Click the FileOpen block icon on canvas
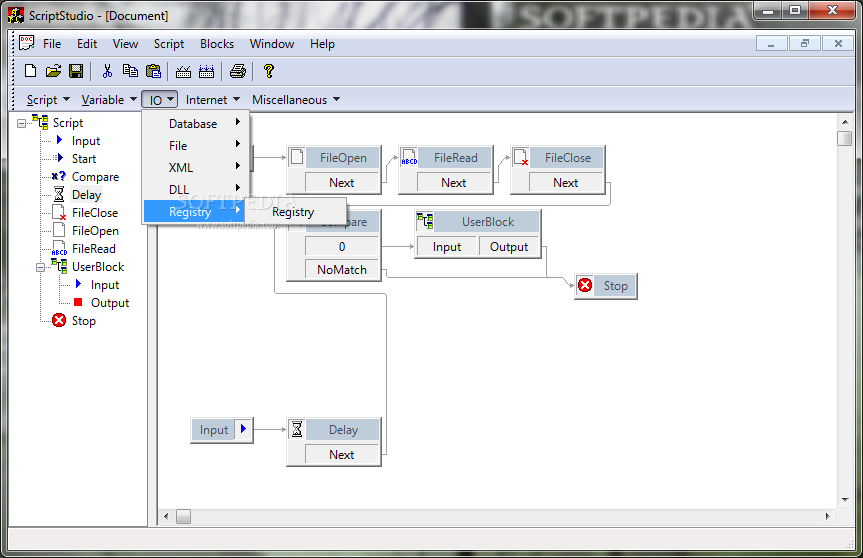863x558 pixels. (x=297, y=157)
